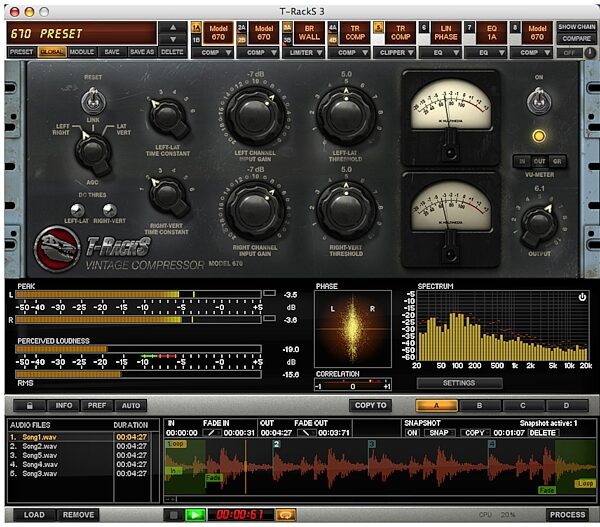This screenshot has height=527, width=600.
Task: Select slot 2A chain button
Action: pos(242,28)
